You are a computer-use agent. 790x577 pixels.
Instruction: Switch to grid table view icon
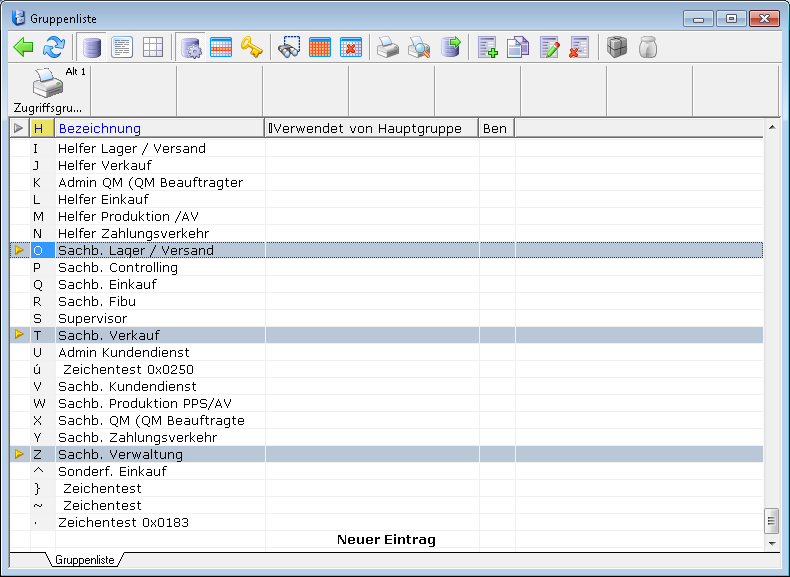click(x=153, y=47)
